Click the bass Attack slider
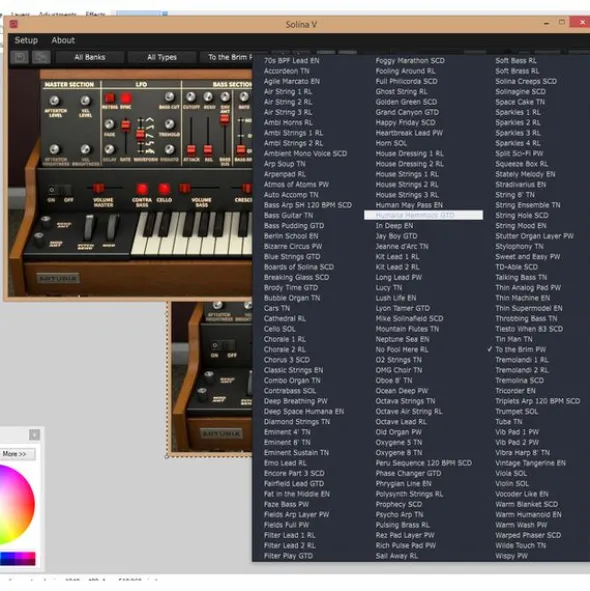 pyautogui.click(x=191, y=150)
